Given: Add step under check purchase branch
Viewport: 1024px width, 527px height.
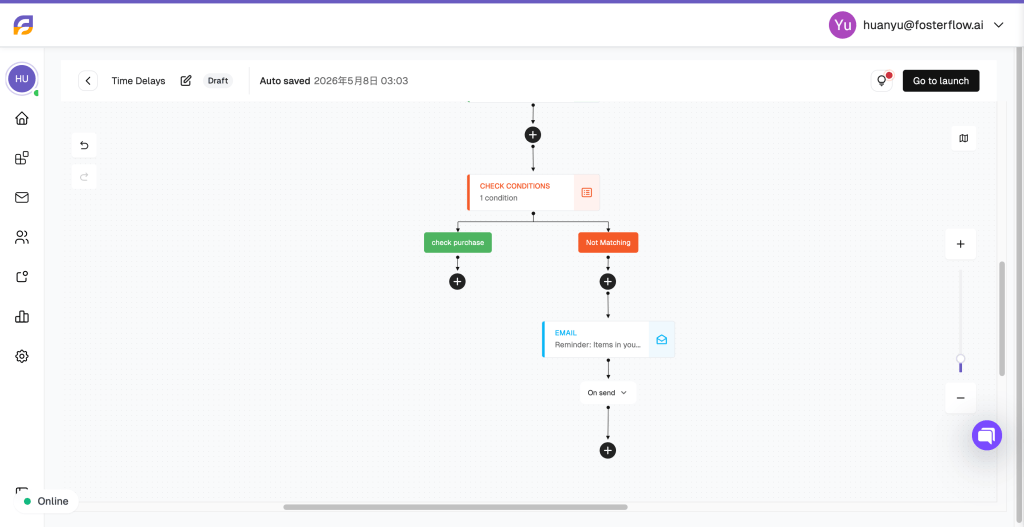Looking at the screenshot, I should [457, 281].
